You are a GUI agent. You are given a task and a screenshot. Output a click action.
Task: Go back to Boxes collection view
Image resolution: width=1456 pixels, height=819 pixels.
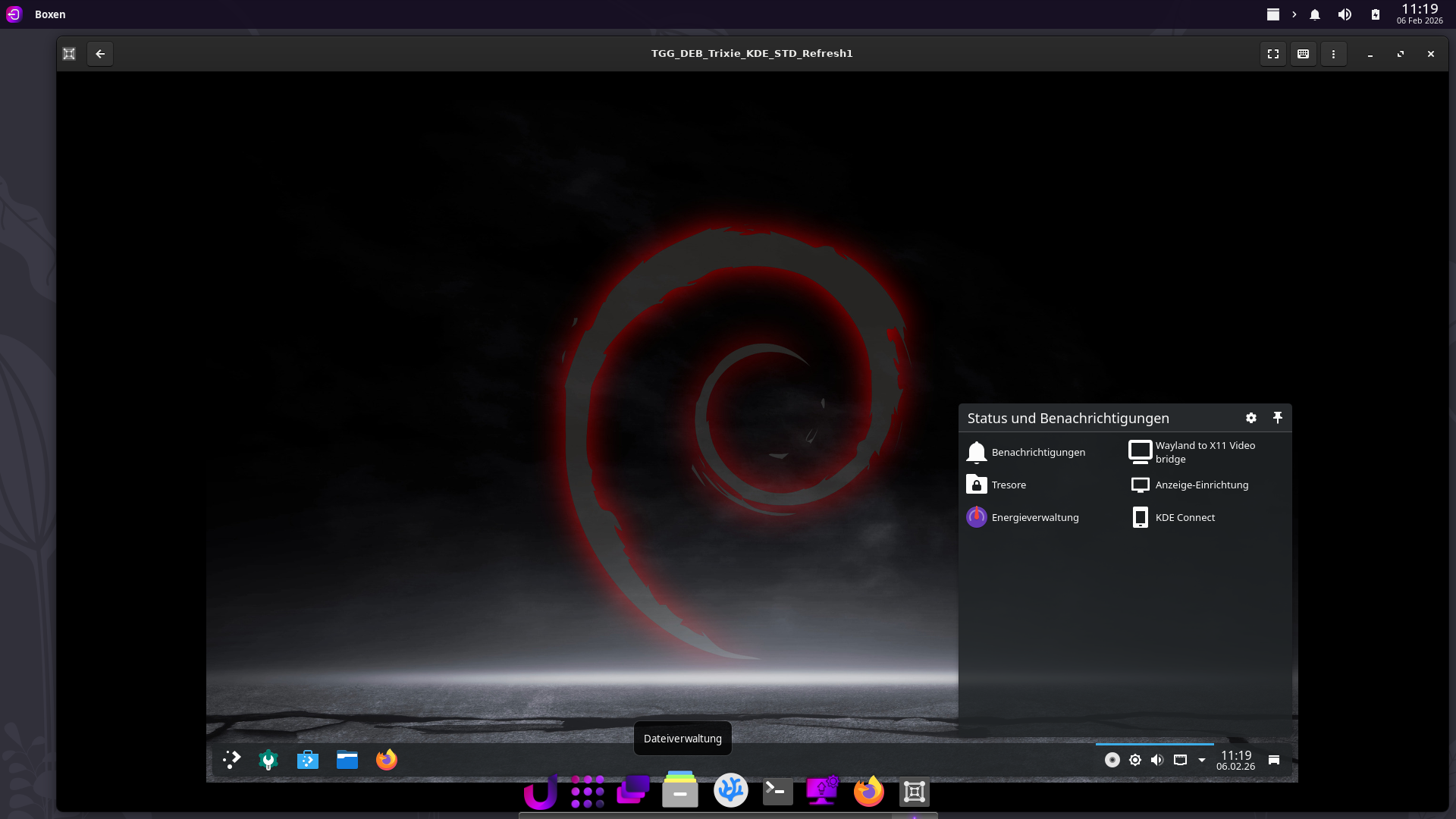tap(100, 54)
